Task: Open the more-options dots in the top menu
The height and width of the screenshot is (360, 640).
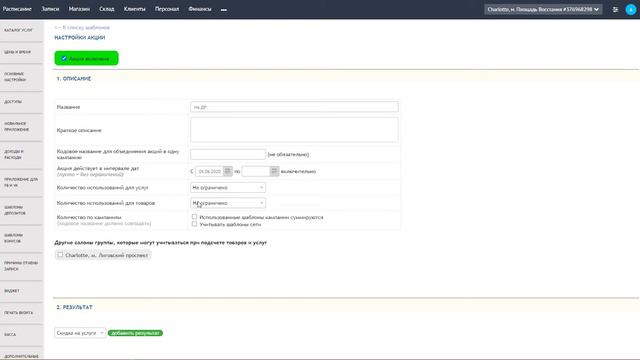Action: tap(224, 9)
